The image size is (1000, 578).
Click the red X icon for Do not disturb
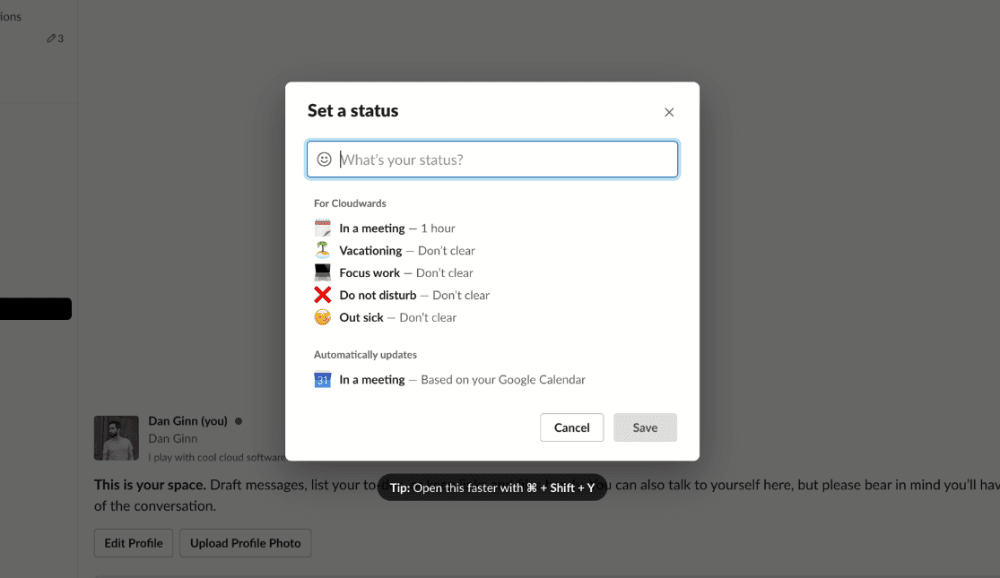point(322,295)
